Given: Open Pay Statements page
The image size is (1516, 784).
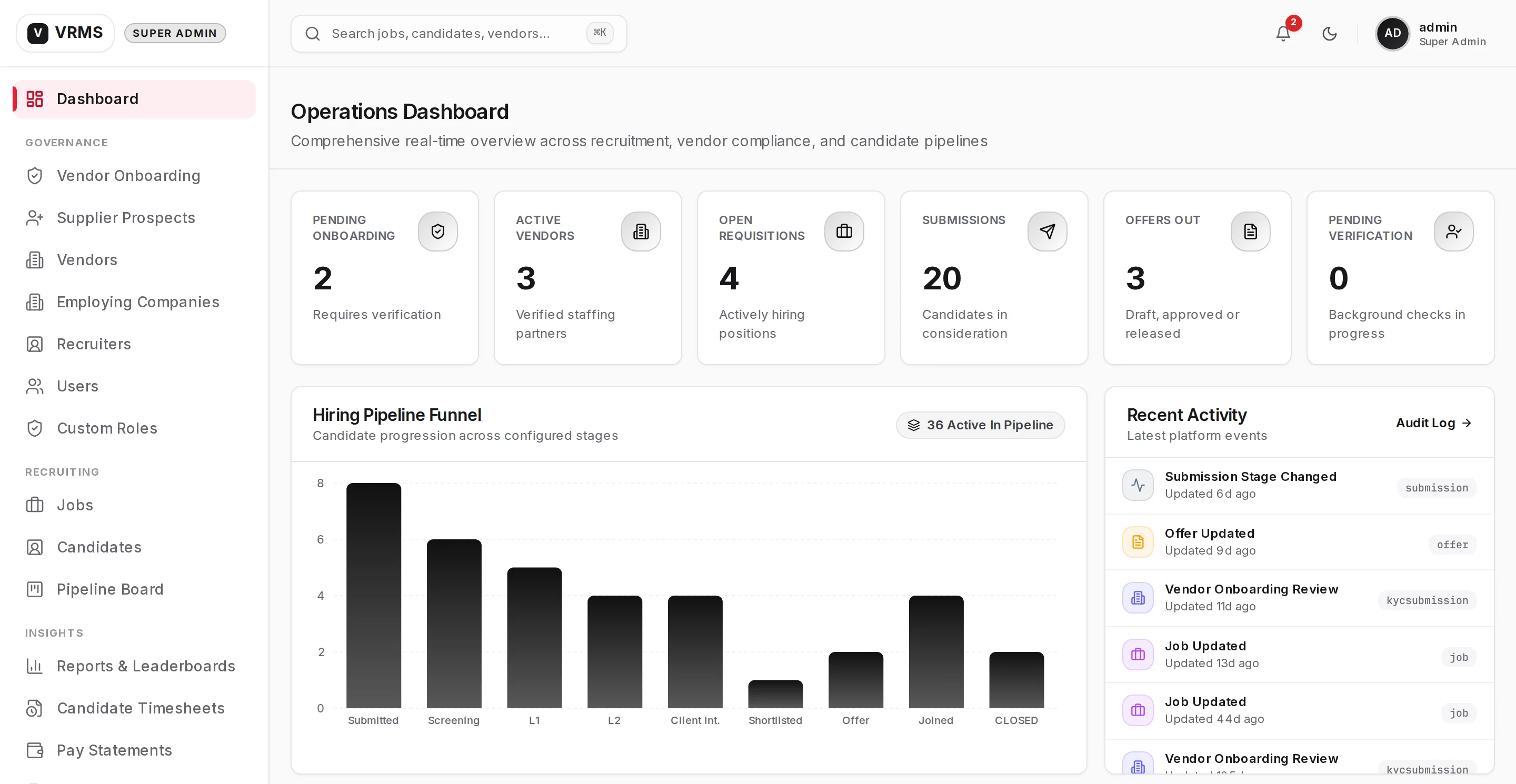Looking at the screenshot, I should click(x=134, y=750).
